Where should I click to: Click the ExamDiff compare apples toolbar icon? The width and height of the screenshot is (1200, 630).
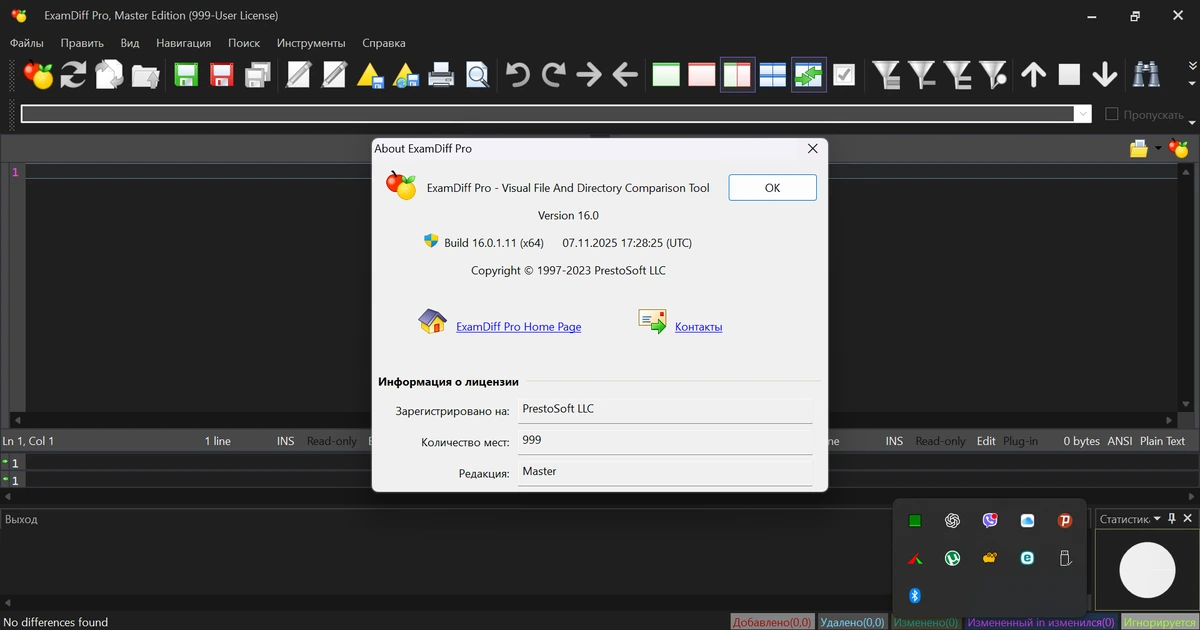click(38, 75)
